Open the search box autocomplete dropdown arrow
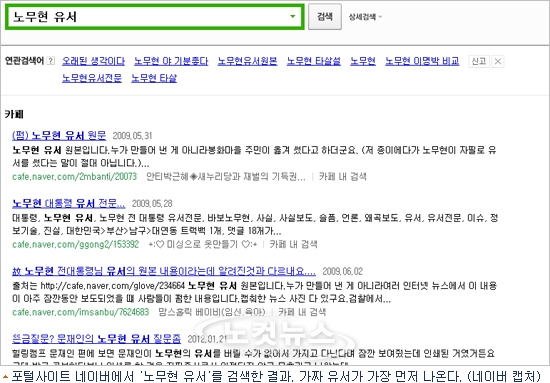The width and height of the screenshot is (550, 383). point(293,16)
